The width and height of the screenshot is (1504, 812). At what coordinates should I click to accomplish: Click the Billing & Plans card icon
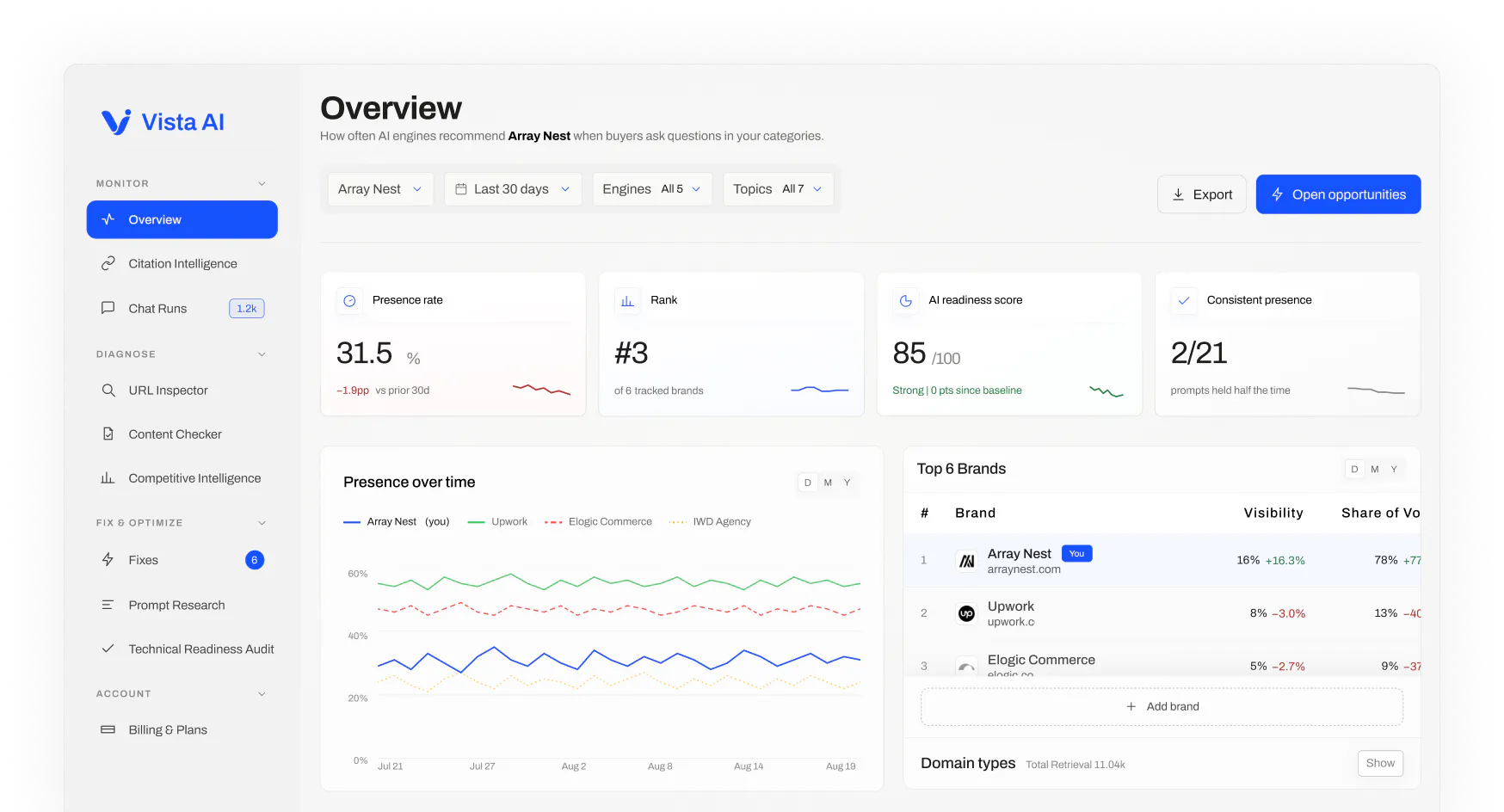pos(108,729)
